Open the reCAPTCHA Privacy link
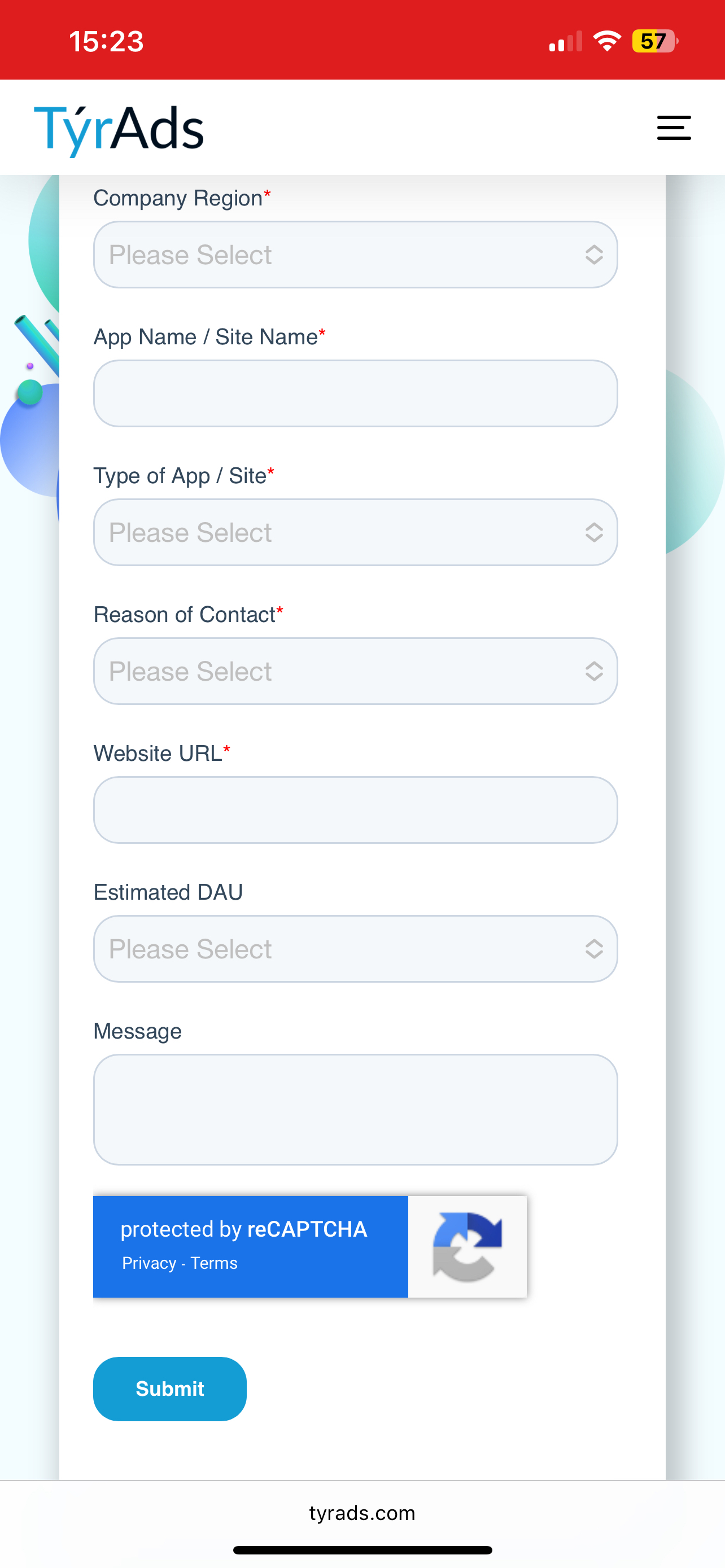The image size is (725, 1568). click(149, 1263)
